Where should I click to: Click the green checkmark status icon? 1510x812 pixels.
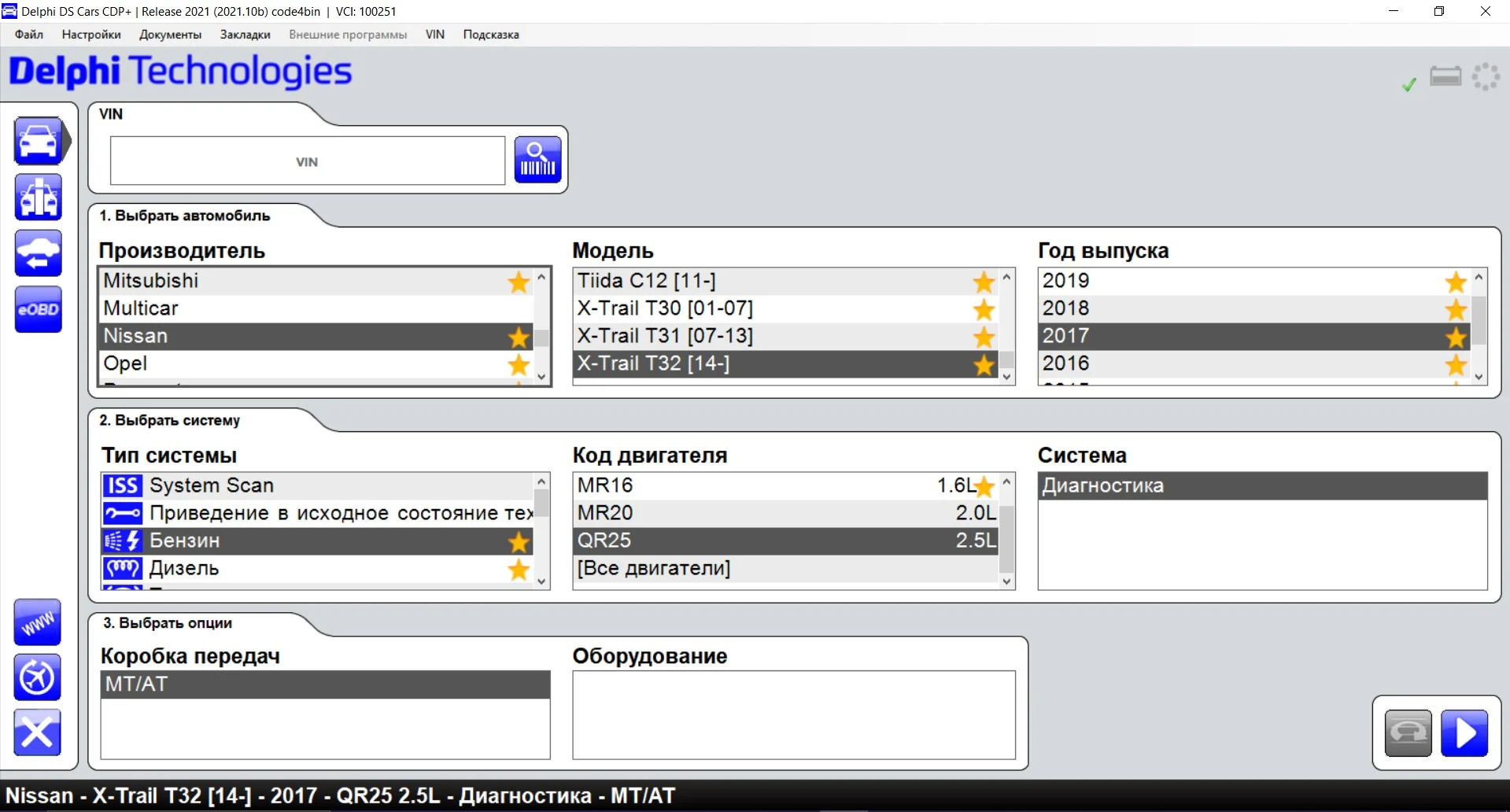pyautogui.click(x=1409, y=83)
